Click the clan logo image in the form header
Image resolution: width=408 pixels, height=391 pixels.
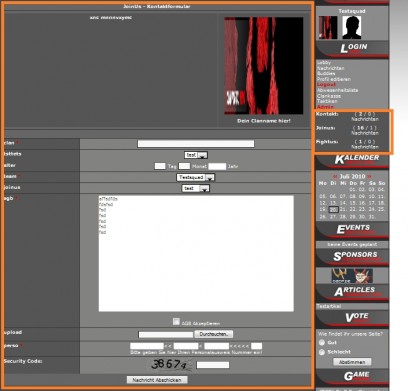tap(264, 66)
